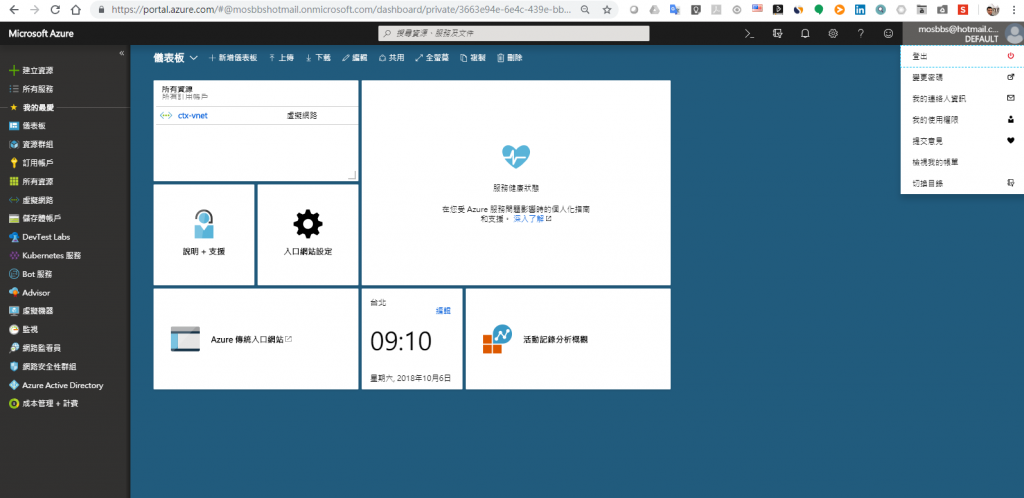Click 編輯 (Edit) with pencil in dashboard toolbar
This screenshot has width=1024, height=498.
click(x=355, y=58)
